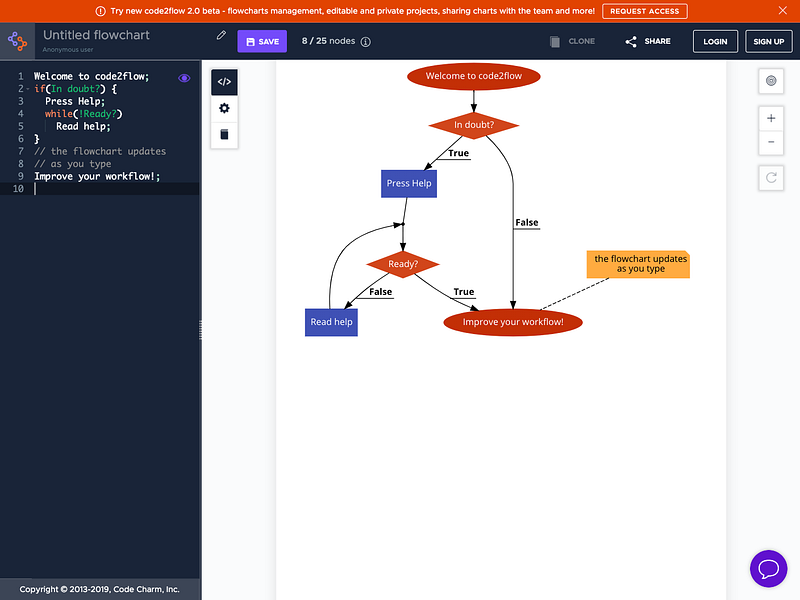This screenshot has height=600, width=800.
Task: Click the Save button
Action: pos(262,42)
